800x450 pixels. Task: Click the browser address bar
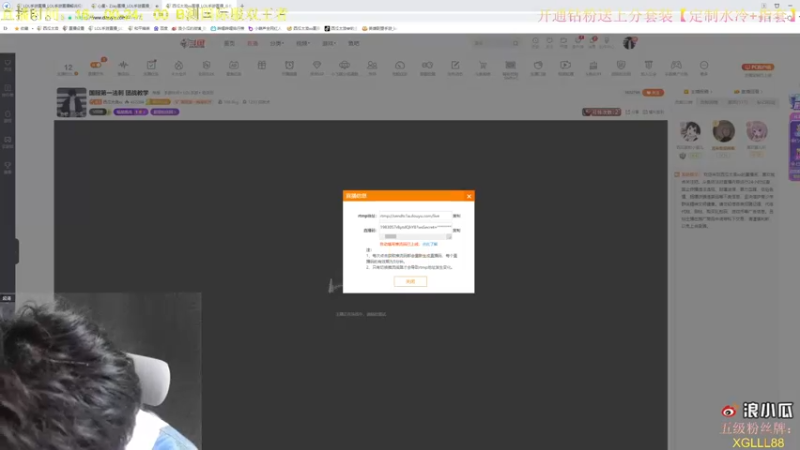tap(388, 17)
